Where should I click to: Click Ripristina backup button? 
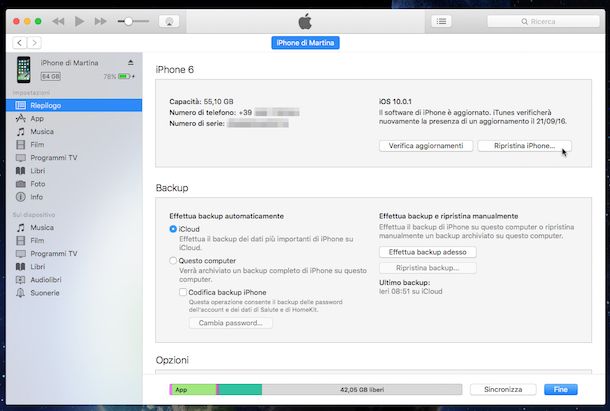point(428,268)
